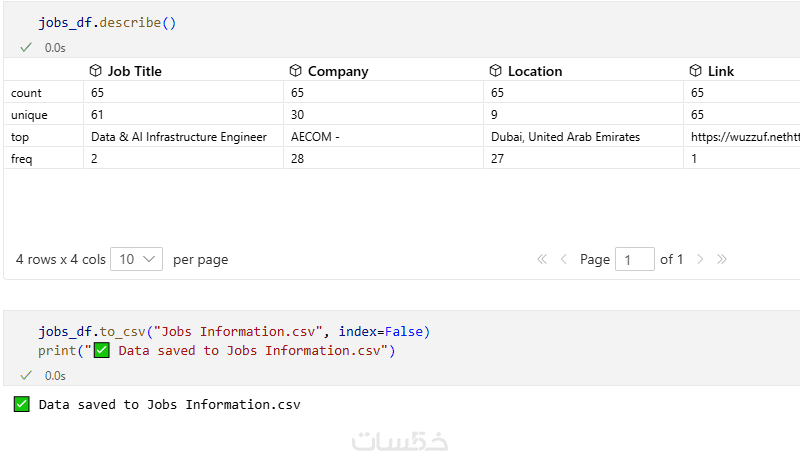
Task: Open the rows per page dropdown
Action: pos(136,259)
